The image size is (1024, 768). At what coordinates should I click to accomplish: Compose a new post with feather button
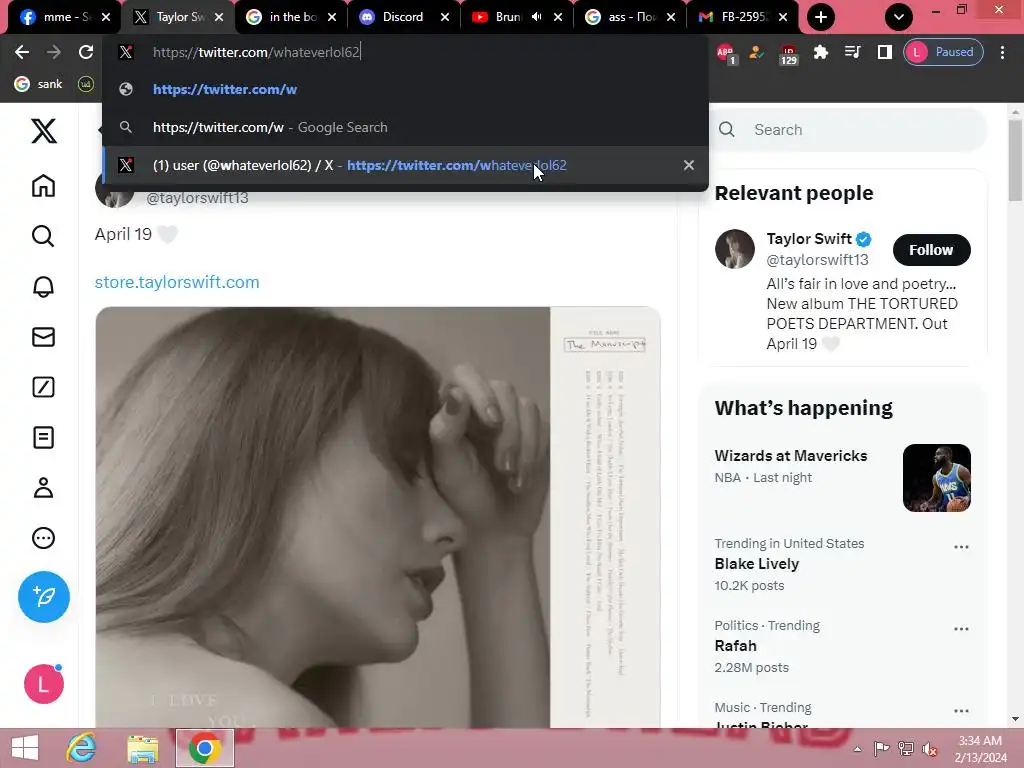[x=44, y=597]
